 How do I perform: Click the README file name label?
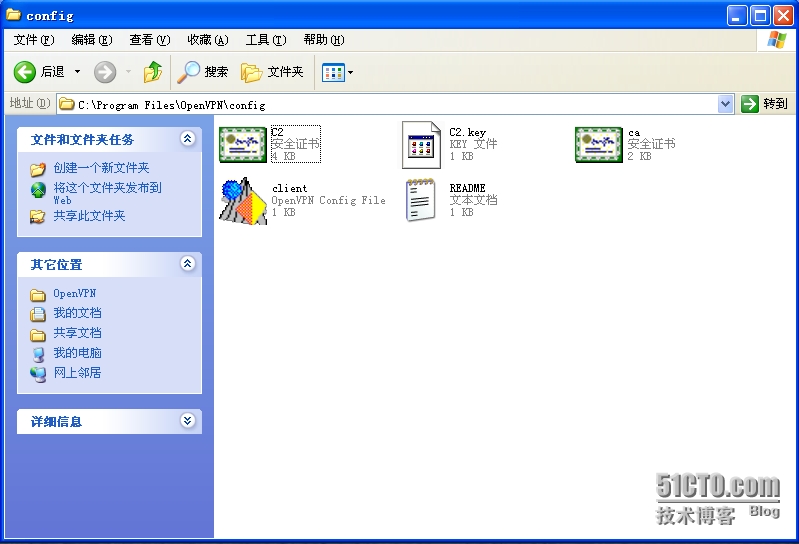467,188
